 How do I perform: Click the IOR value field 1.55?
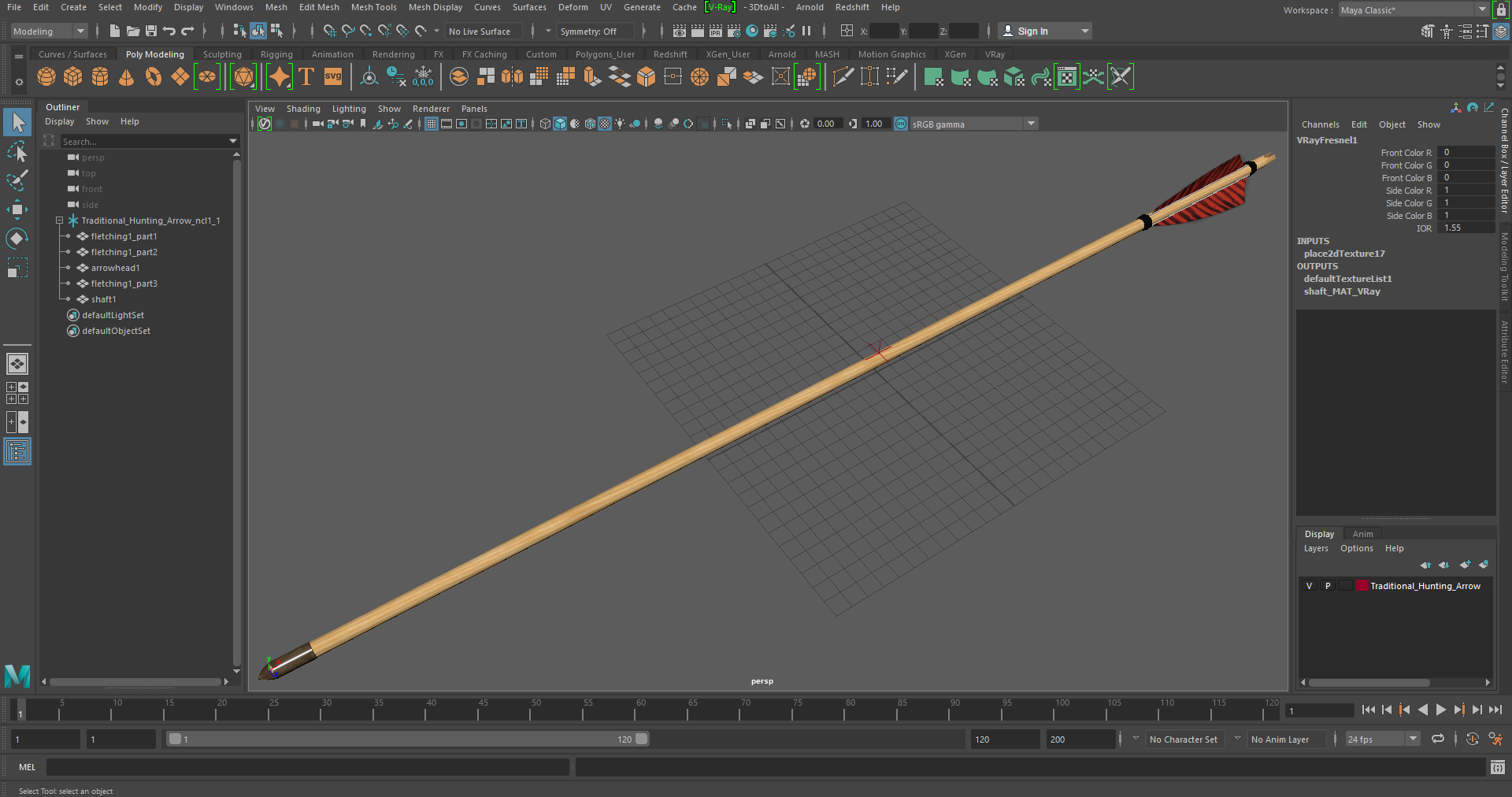pos(1466,228)
